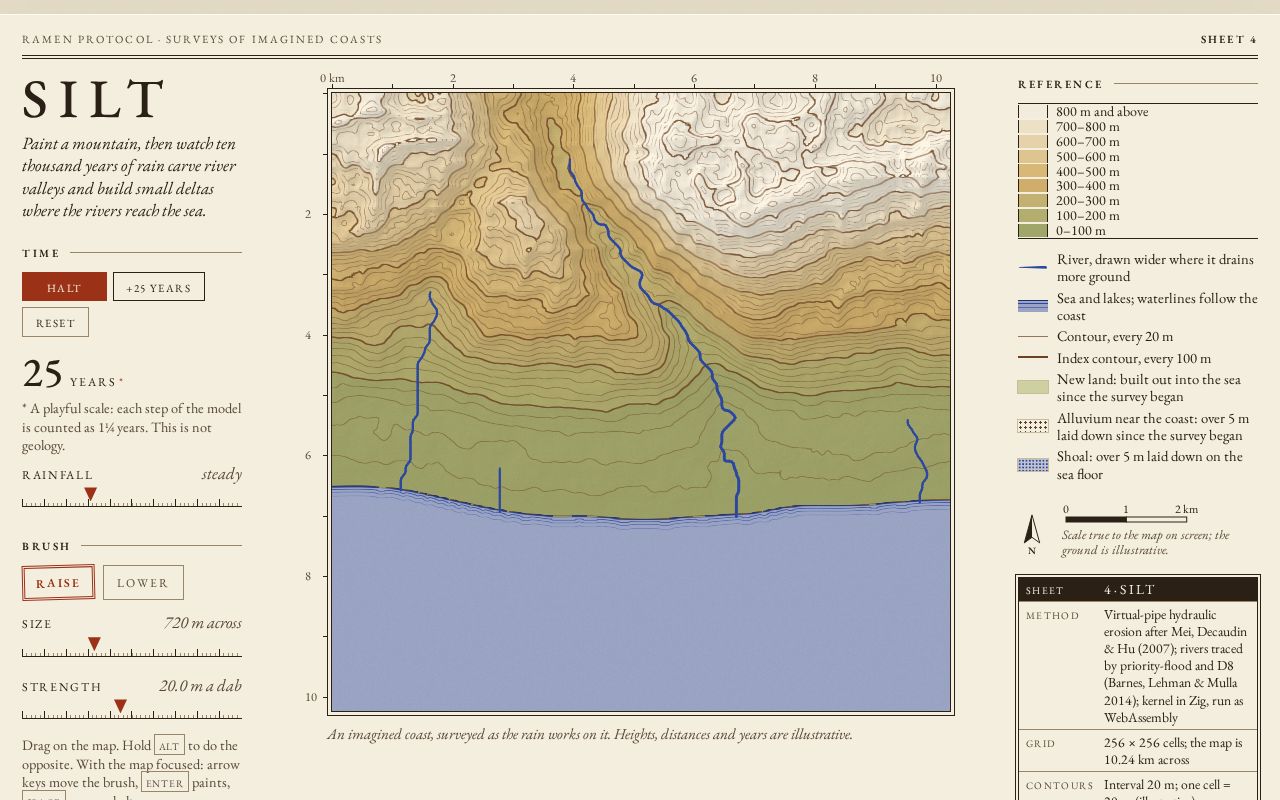The width and height of the screenshot is (1280, 800).
Task: Click the 300–400 m legend swatch
Action: [1033, 186]
